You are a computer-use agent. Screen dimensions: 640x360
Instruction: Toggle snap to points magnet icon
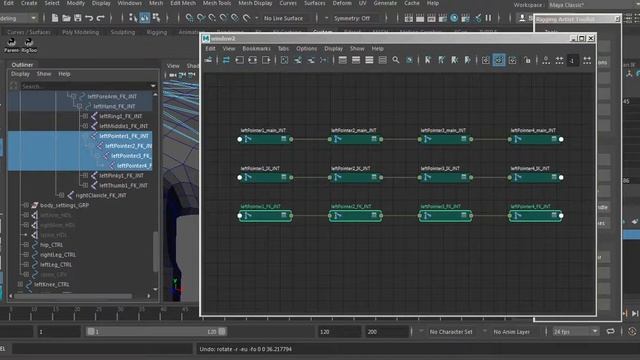[212, 18]
